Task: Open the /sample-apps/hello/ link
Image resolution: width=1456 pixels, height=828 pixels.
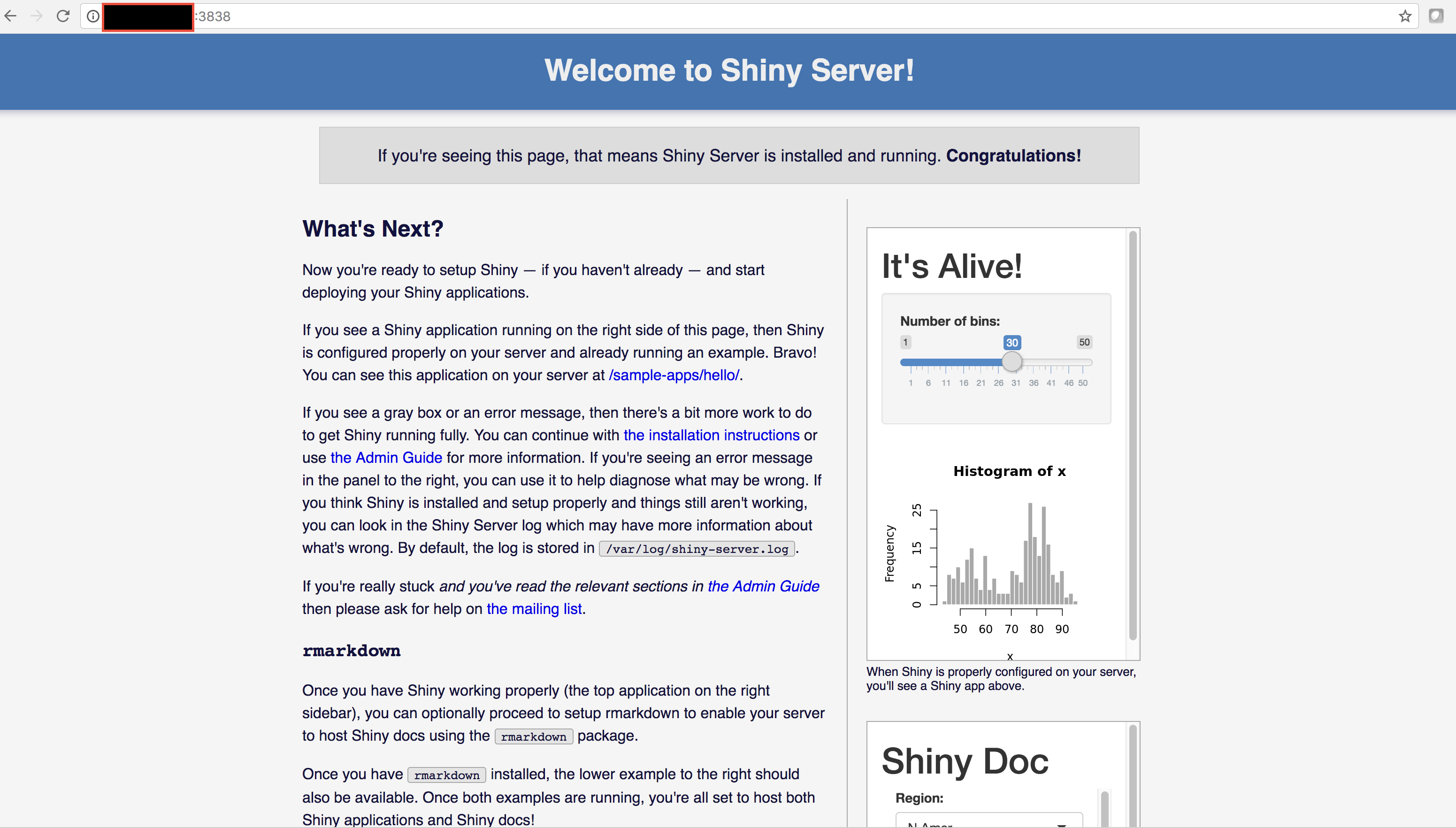Action: 674,376
